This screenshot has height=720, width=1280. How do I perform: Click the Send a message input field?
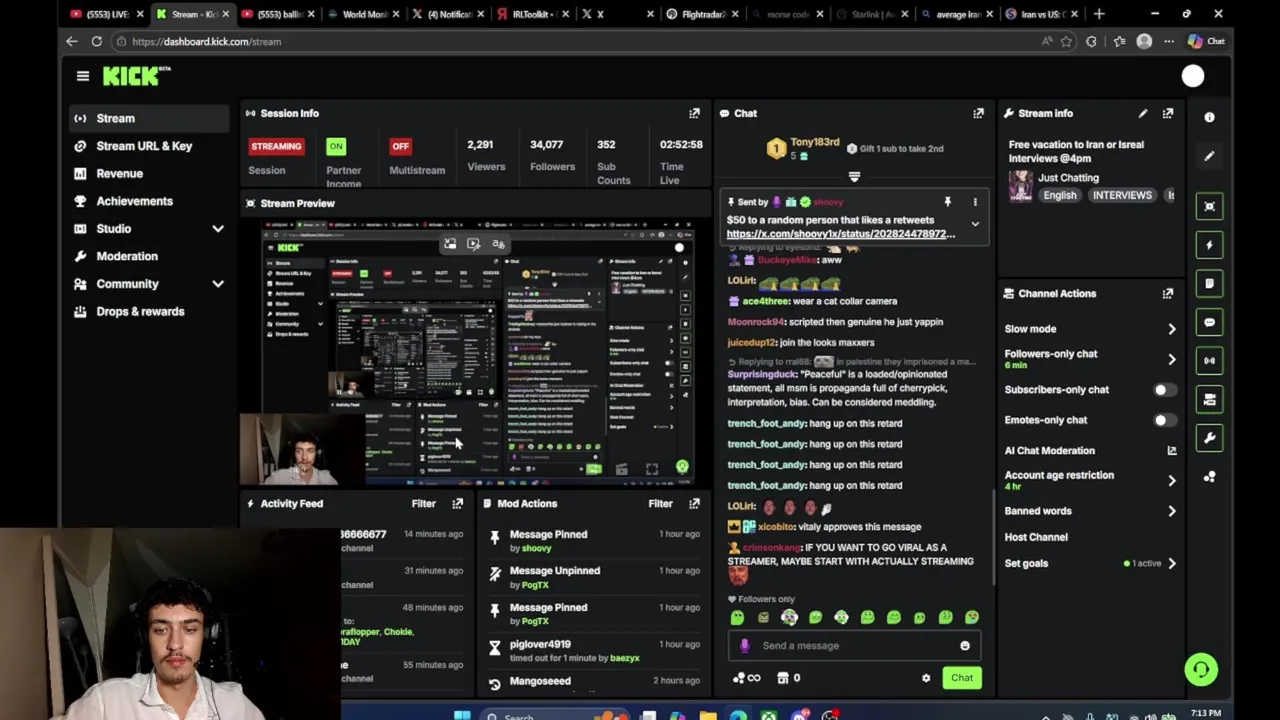tap(854, 646)
